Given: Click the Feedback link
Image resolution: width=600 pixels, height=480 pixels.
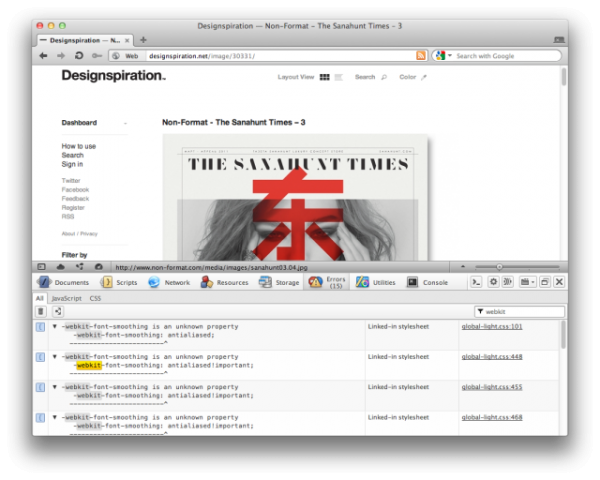Looking at the screenshot, I should tap(75, 199).
